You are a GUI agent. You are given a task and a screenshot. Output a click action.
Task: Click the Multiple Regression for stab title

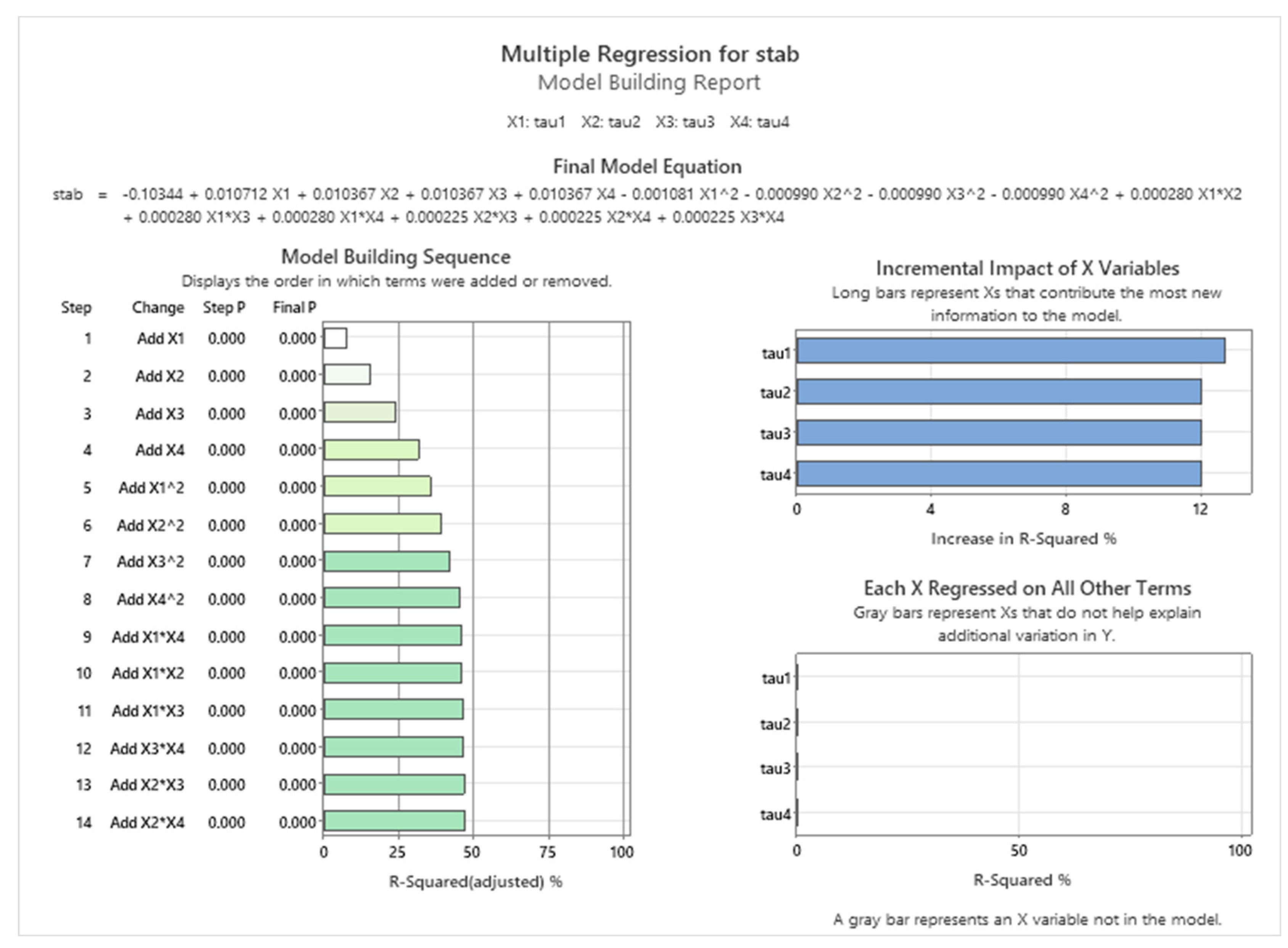[650, 54]
